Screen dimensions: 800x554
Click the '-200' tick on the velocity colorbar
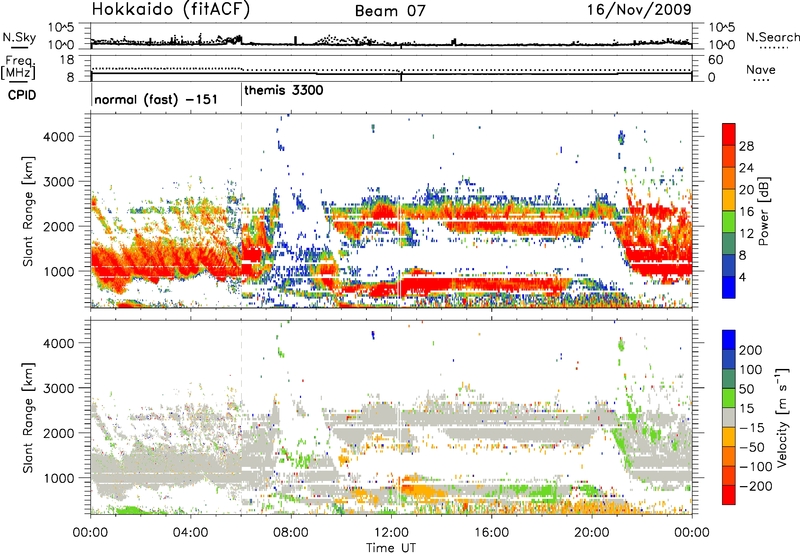[x=754, y=486]
